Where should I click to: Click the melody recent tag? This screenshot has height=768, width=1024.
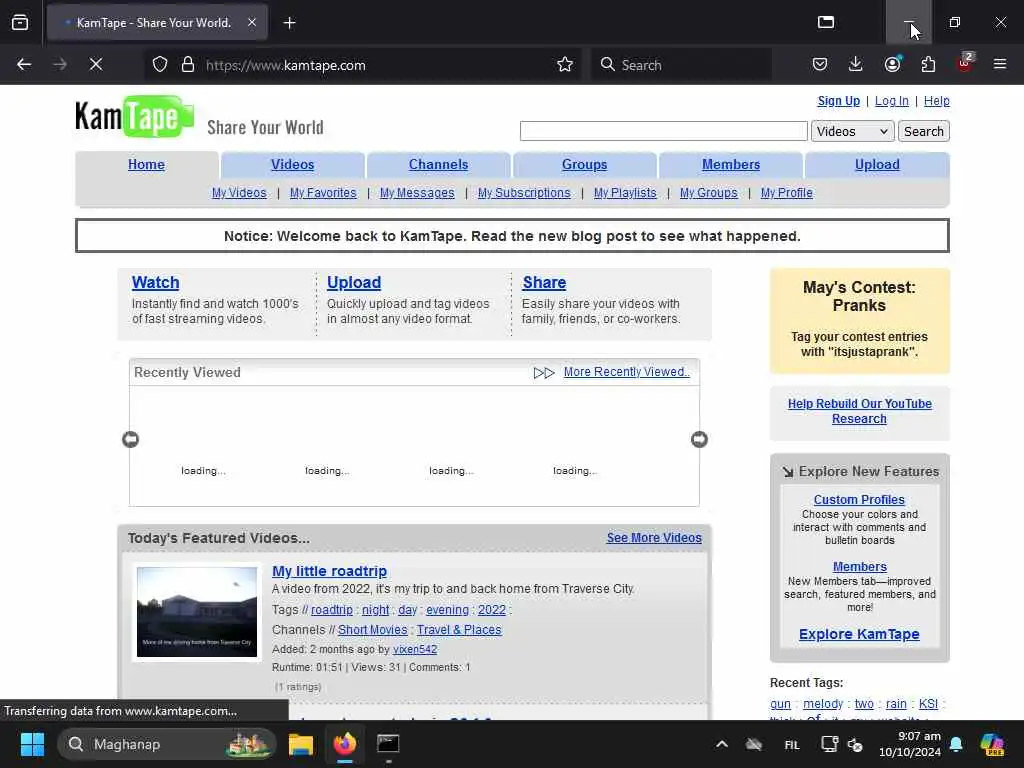point(823,704)
